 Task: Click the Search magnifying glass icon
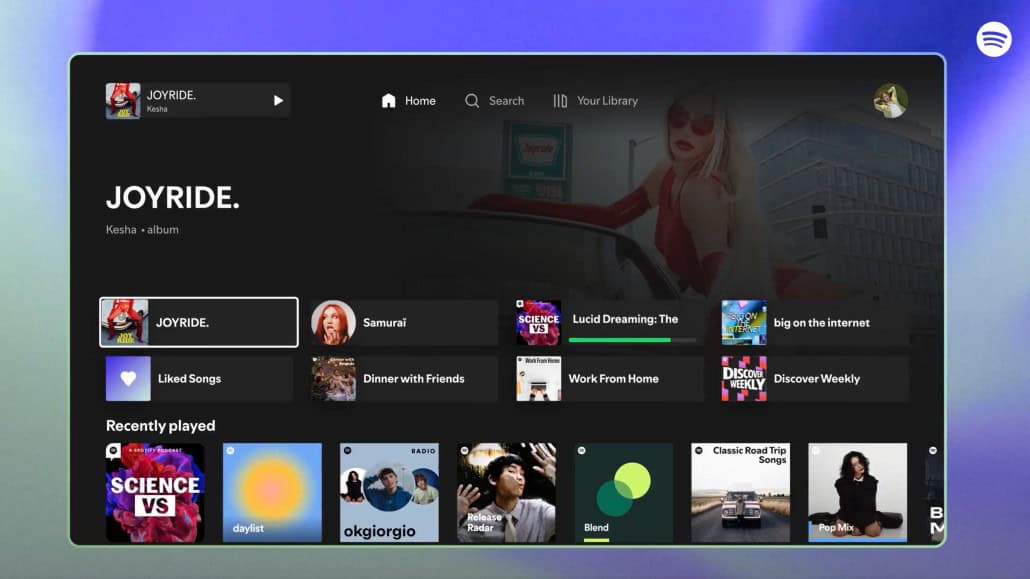[472, 101]
